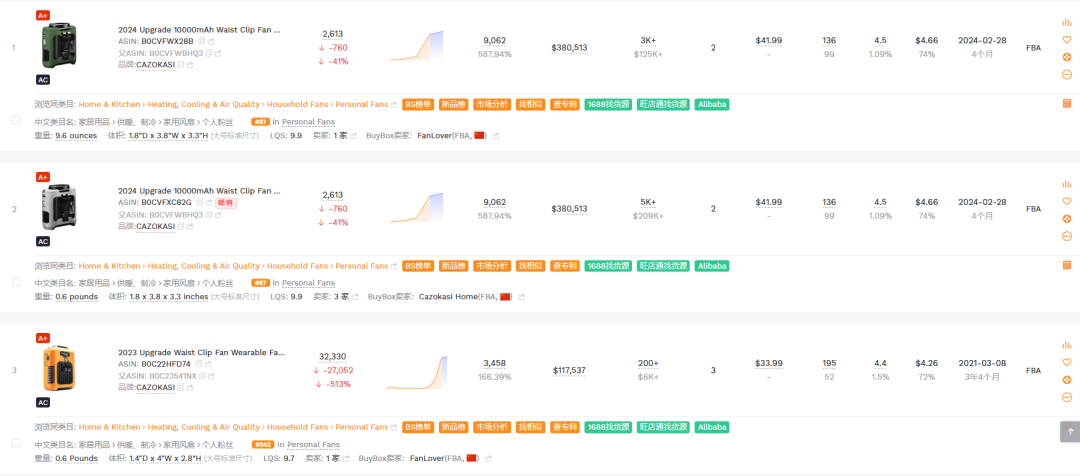Viewport: 1080px width, 476px height.
Task: Favorite the second product with heart icon
Action: pos(1066,201)
